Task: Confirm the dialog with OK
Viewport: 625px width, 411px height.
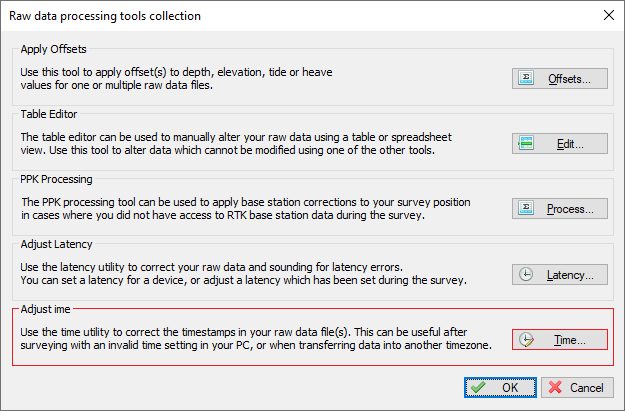Action: [x=500, y=387]
